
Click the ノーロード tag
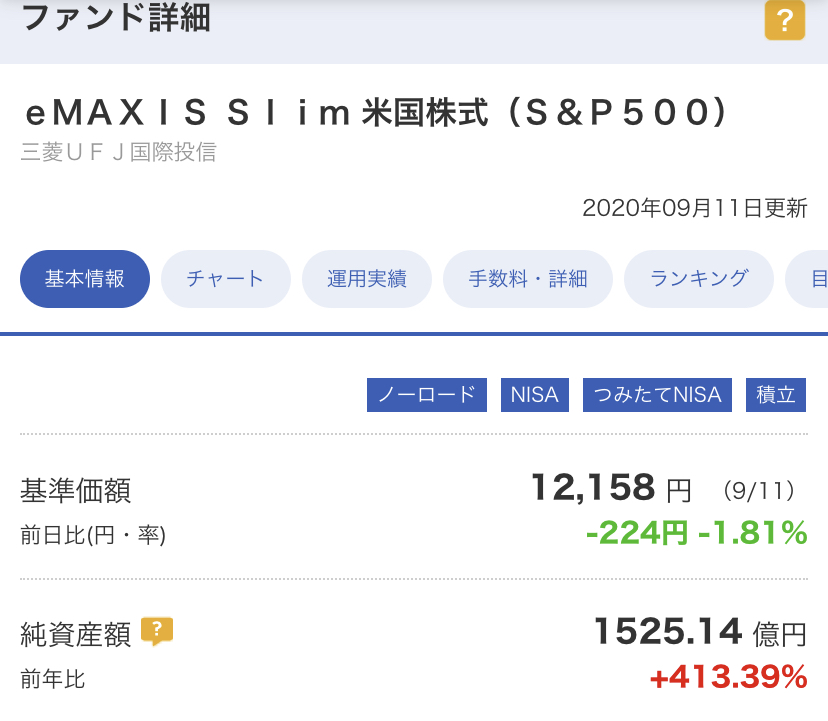tap(427, 395)
